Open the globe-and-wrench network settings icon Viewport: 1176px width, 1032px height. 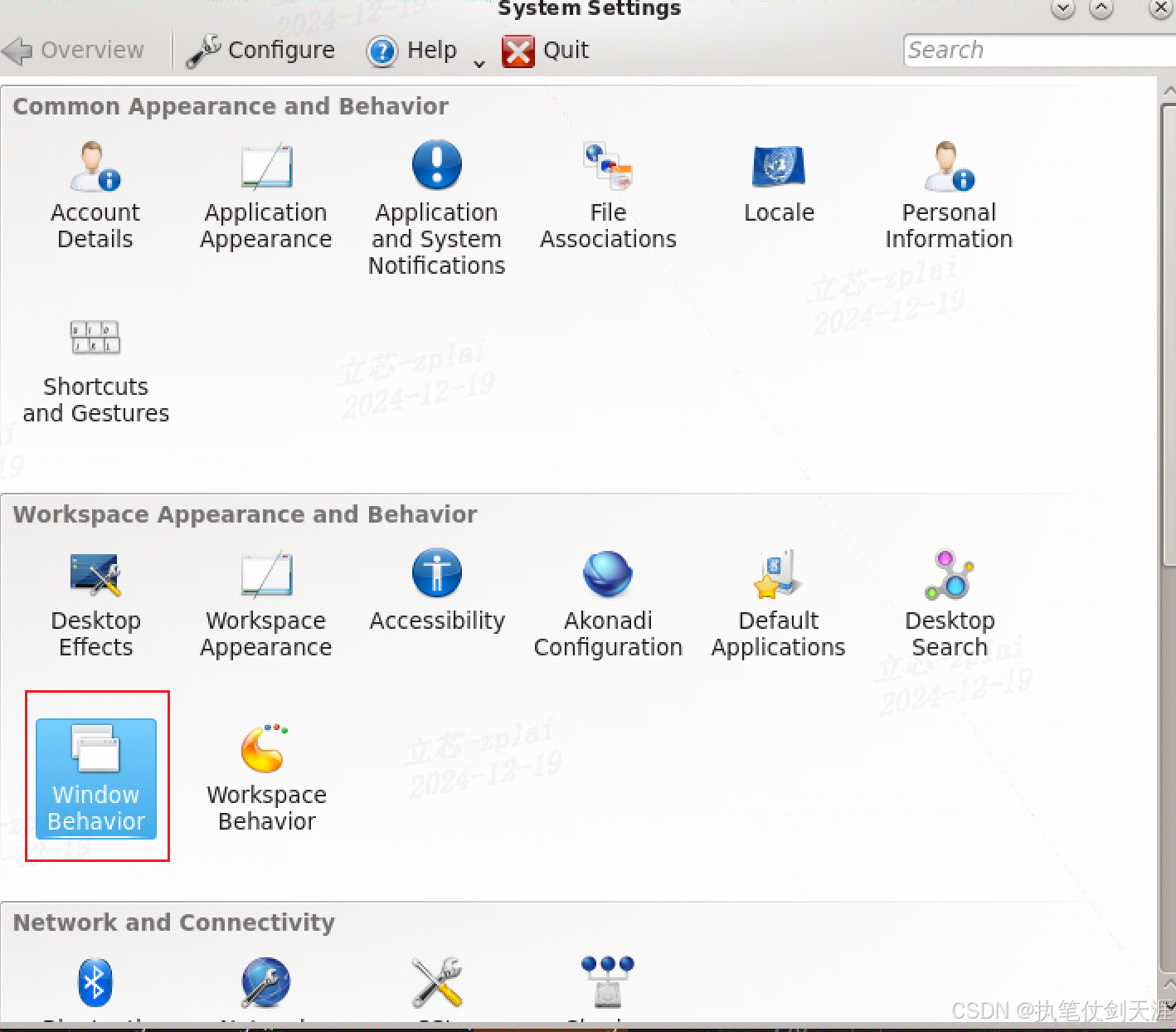pos(265,982)
